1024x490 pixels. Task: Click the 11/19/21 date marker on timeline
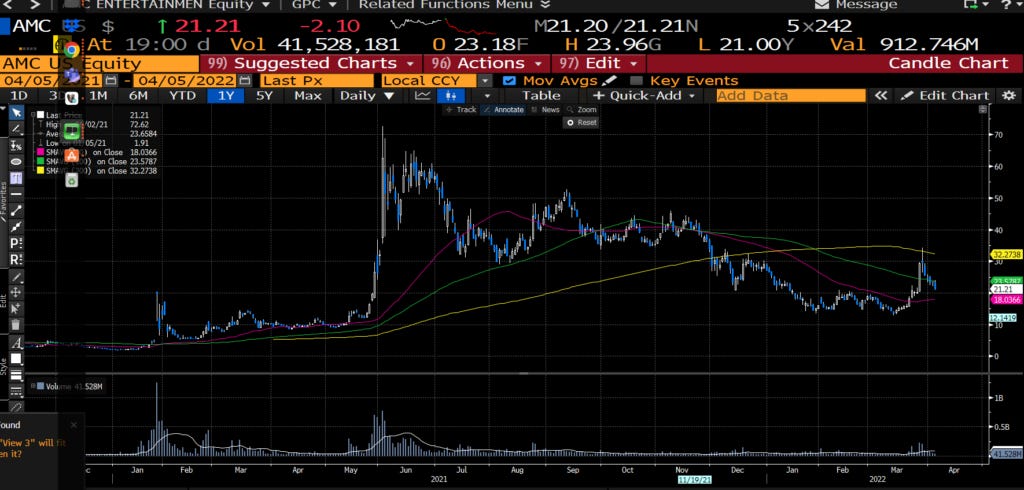click(x=693, y=479)
